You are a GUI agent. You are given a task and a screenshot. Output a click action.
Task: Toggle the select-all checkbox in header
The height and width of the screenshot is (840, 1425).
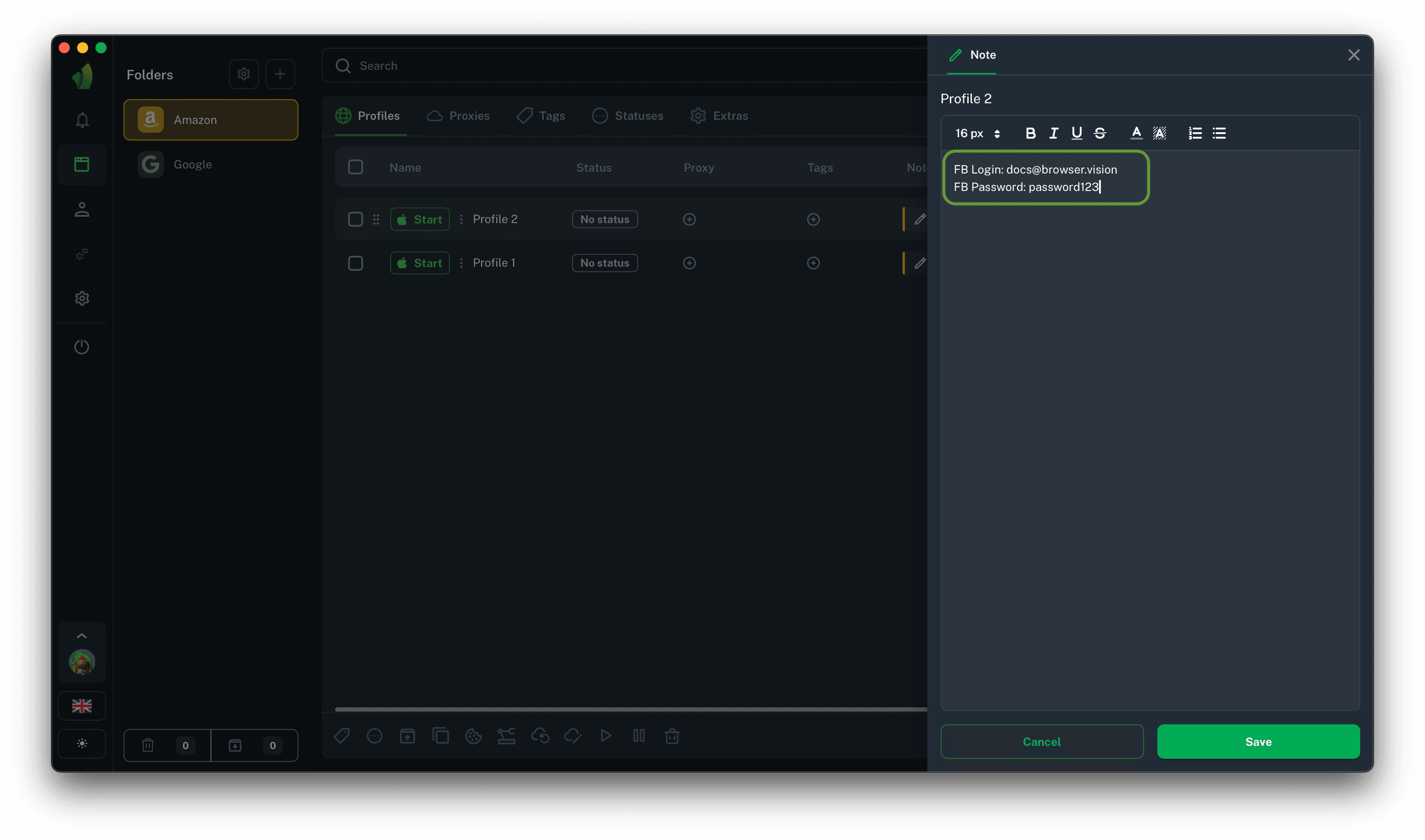coord(355,167)
